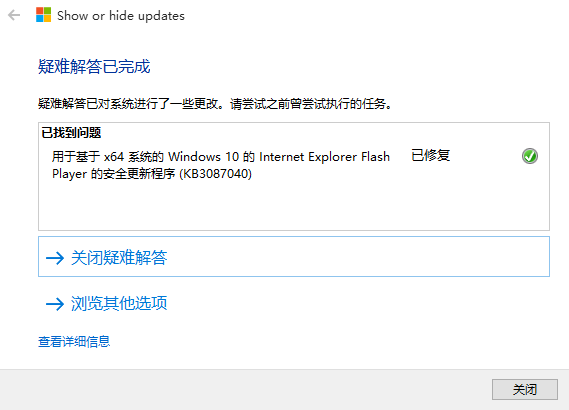569x410 pixels.
Task: Click the 'Windows 10' text in the update name
Action: [x=203, y=157]
